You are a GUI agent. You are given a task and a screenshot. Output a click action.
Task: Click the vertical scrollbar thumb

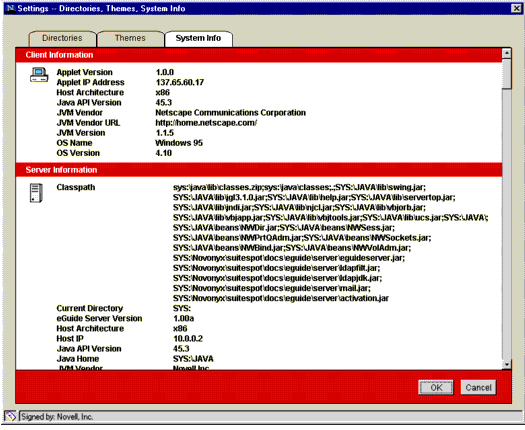tap(507, 74)
